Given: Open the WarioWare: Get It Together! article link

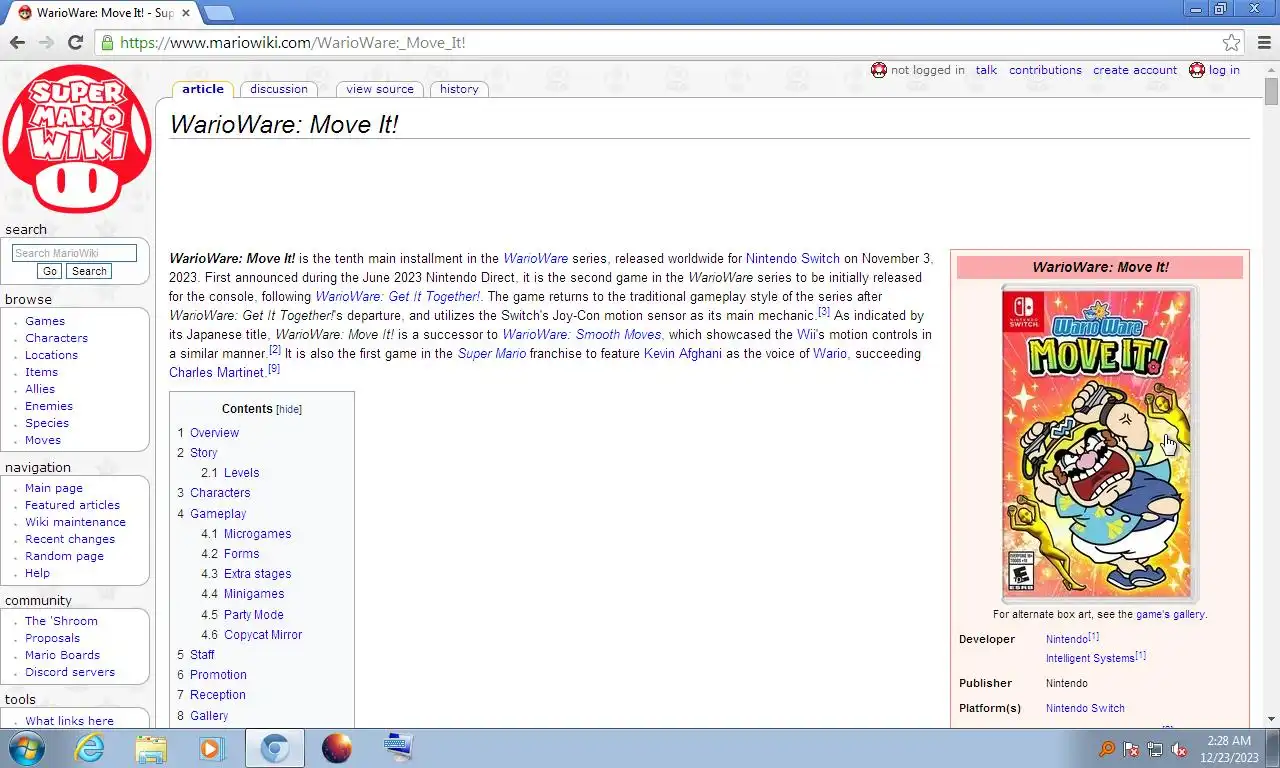Looking at the screenshot, I should tap(398, 297).
